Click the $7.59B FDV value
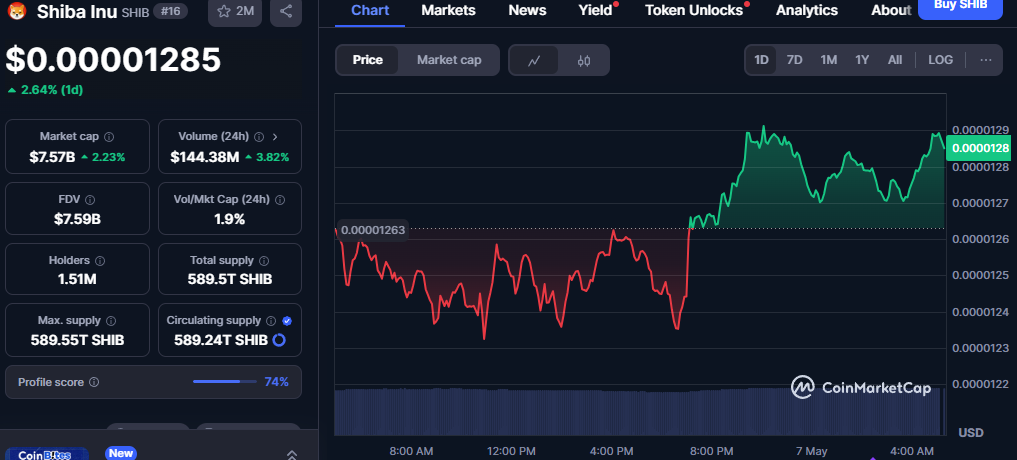This screenshot has width=1017, height=460. [77, 219]
